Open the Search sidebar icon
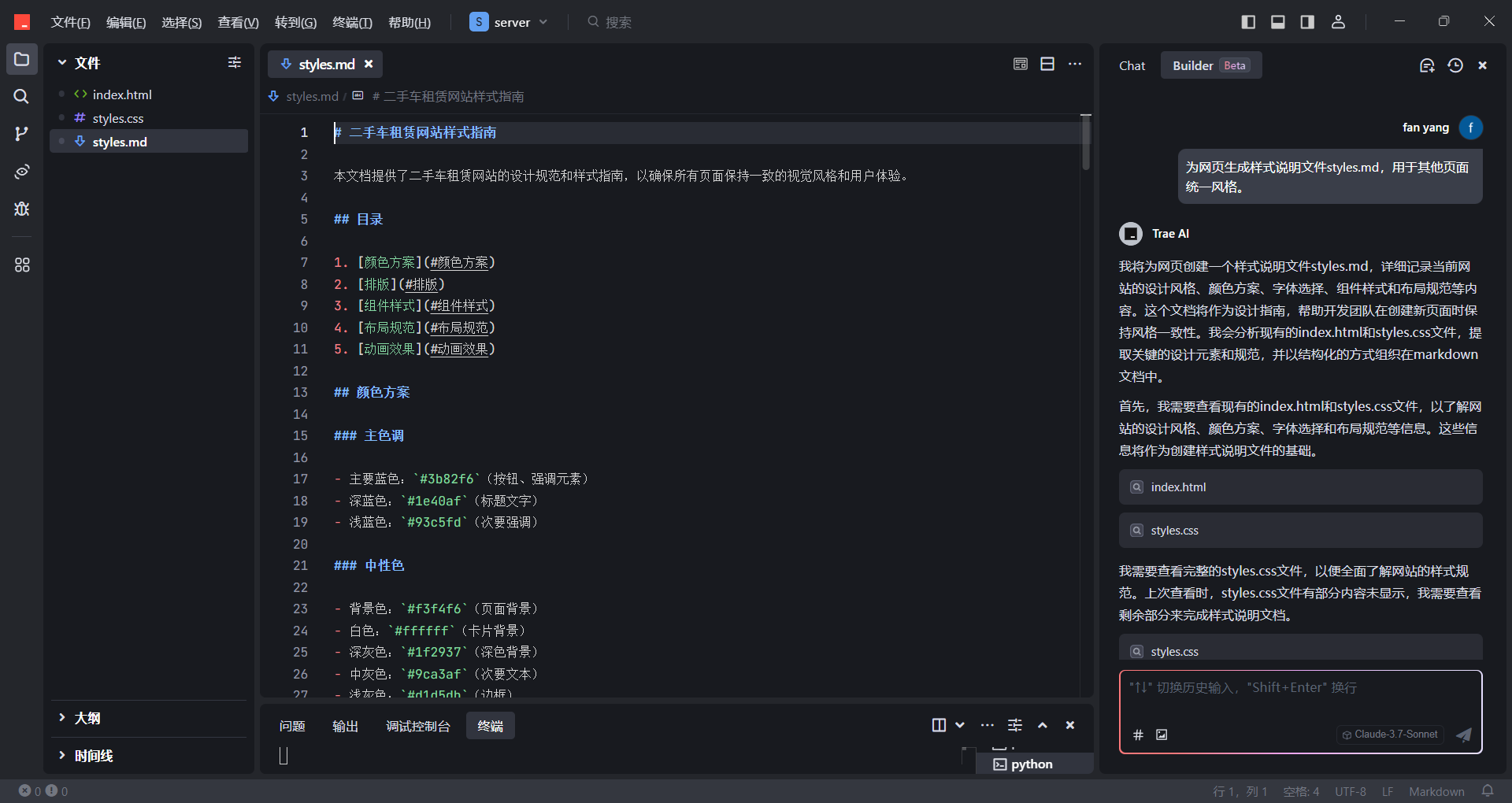The height and width of the screenshot is (803, 1512). (x=22, y=96)
